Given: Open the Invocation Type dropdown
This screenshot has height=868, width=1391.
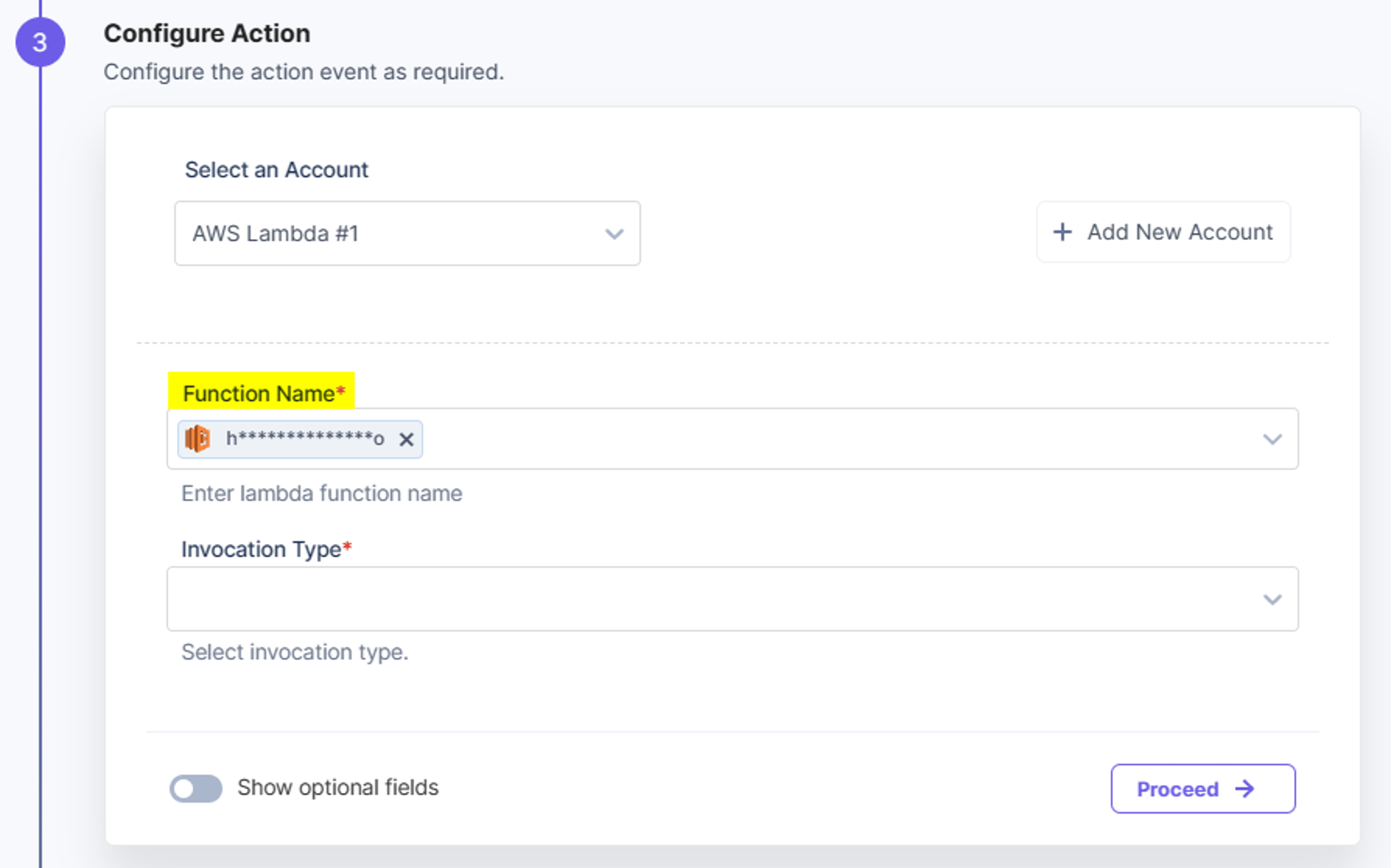Looking at the screenshot, I should click(x=732, y=599).
